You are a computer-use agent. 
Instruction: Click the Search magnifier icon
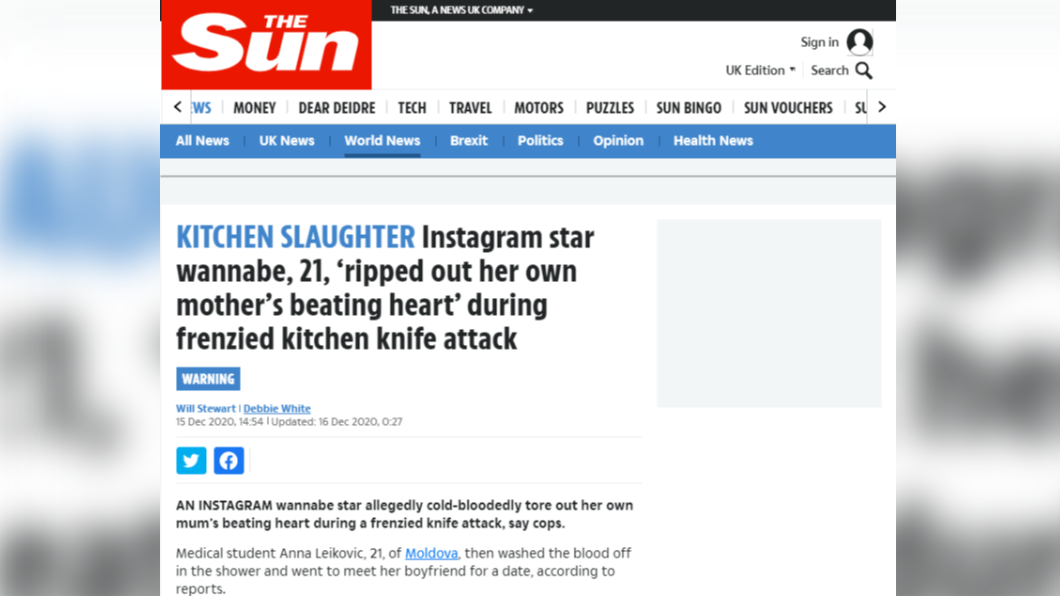click(863, 70)
